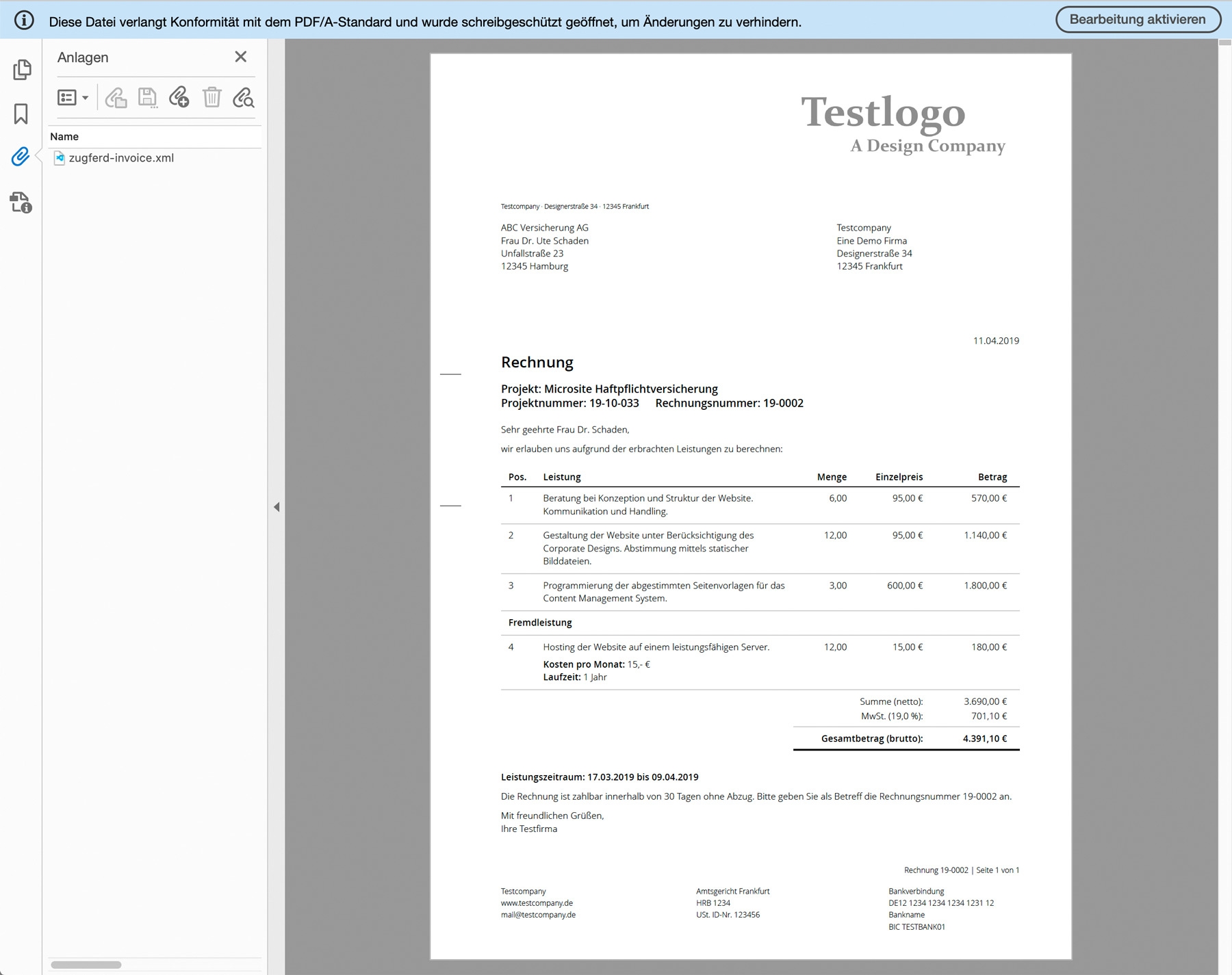Click the Rechnung heading in document
Viewport: 1232px width, 975px height.
coord(537,363)
